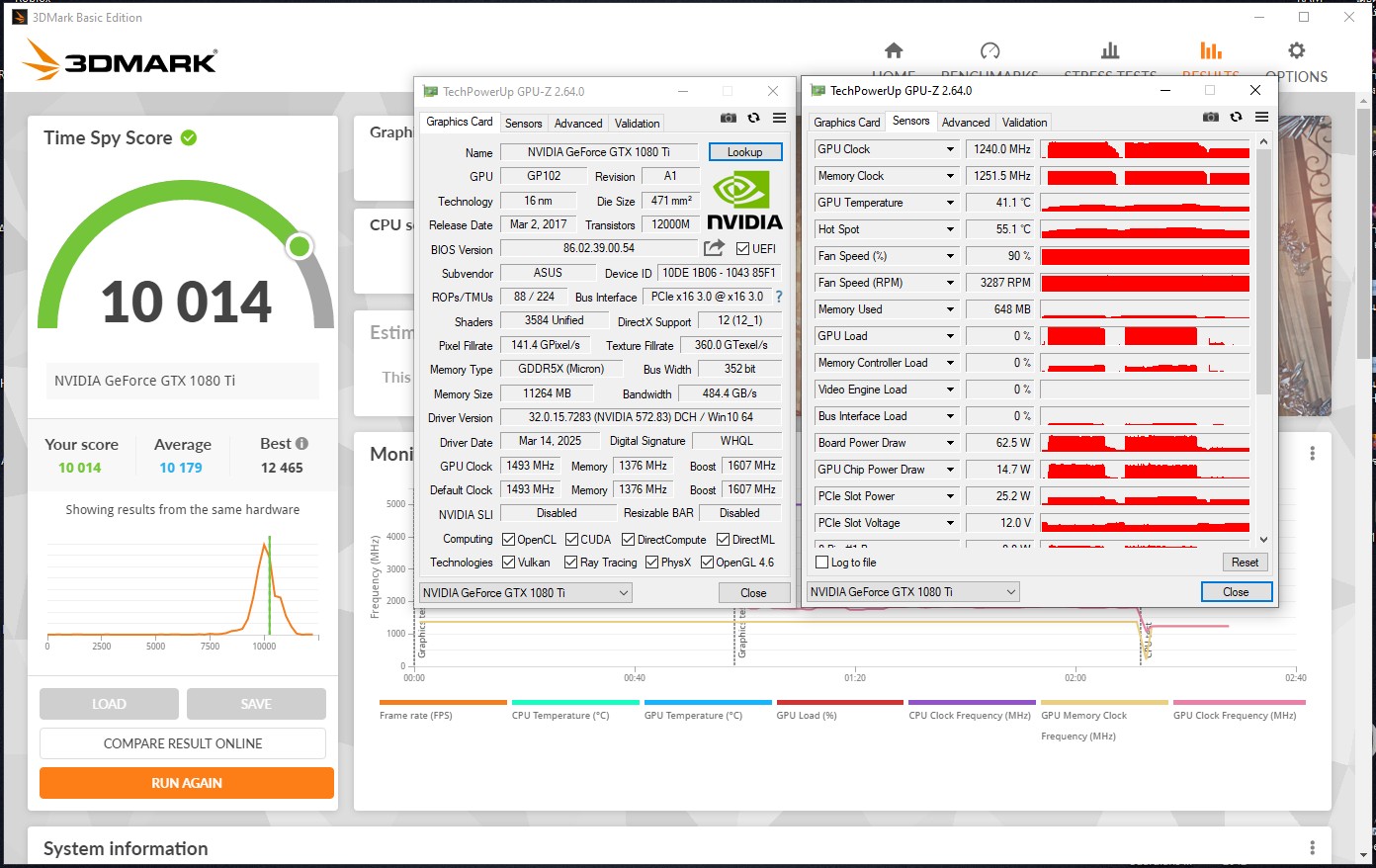Click the SAVE result button
The image size is (1376, 868).
(256, 704)
